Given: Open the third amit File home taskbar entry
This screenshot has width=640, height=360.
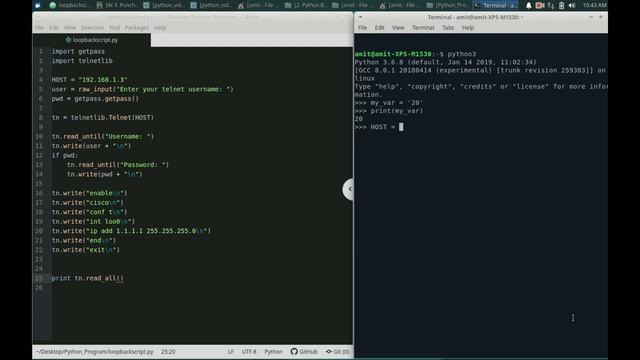Looking at the screenshot, I should (x=401, y=5).
